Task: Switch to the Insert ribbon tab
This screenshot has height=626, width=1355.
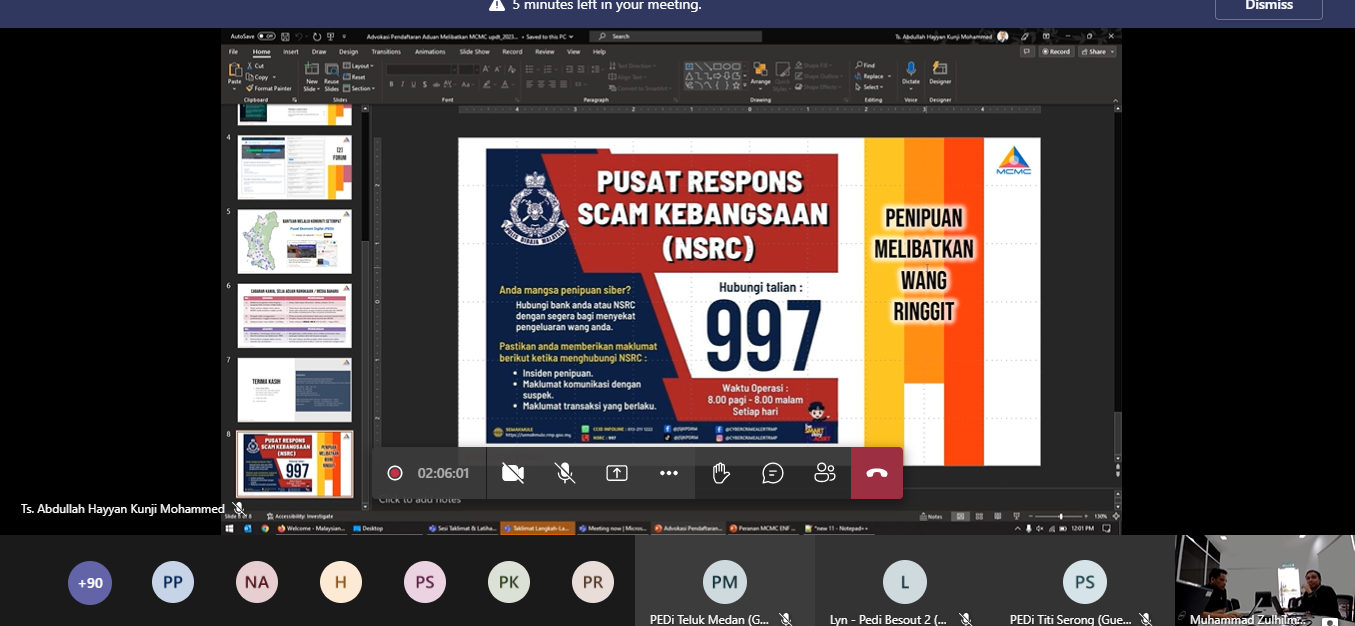Action: pos(291,52)
